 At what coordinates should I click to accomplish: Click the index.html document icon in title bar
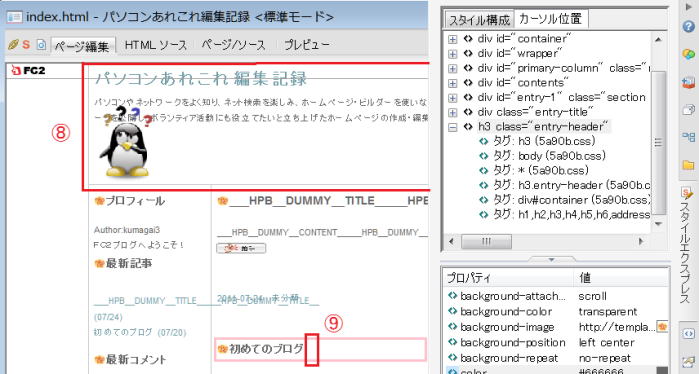[x=15, y=17]
